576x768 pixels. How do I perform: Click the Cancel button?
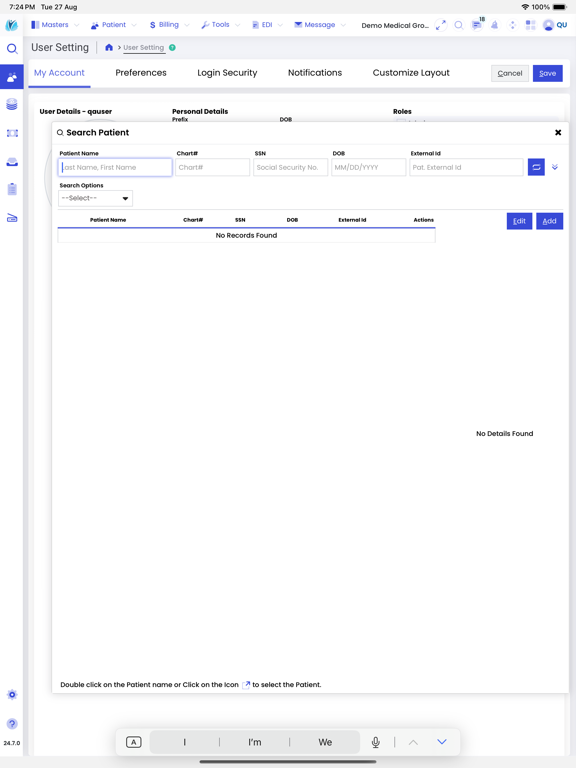[x=510, y=73]
